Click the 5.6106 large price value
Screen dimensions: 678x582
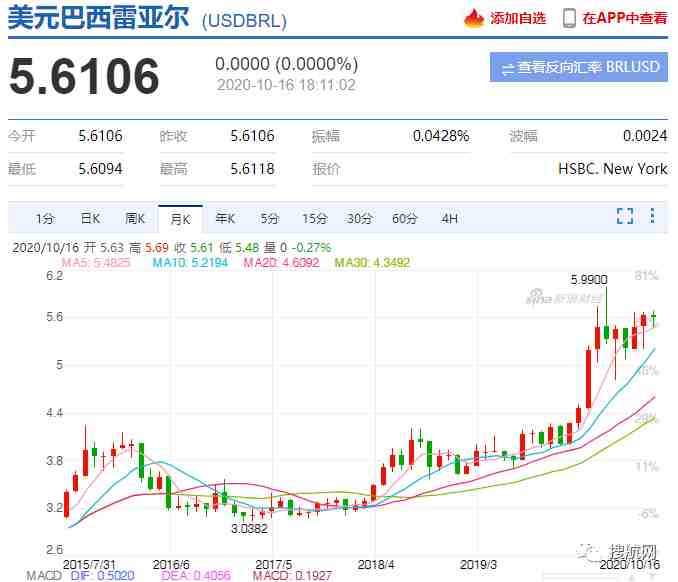tap(84, 77)
